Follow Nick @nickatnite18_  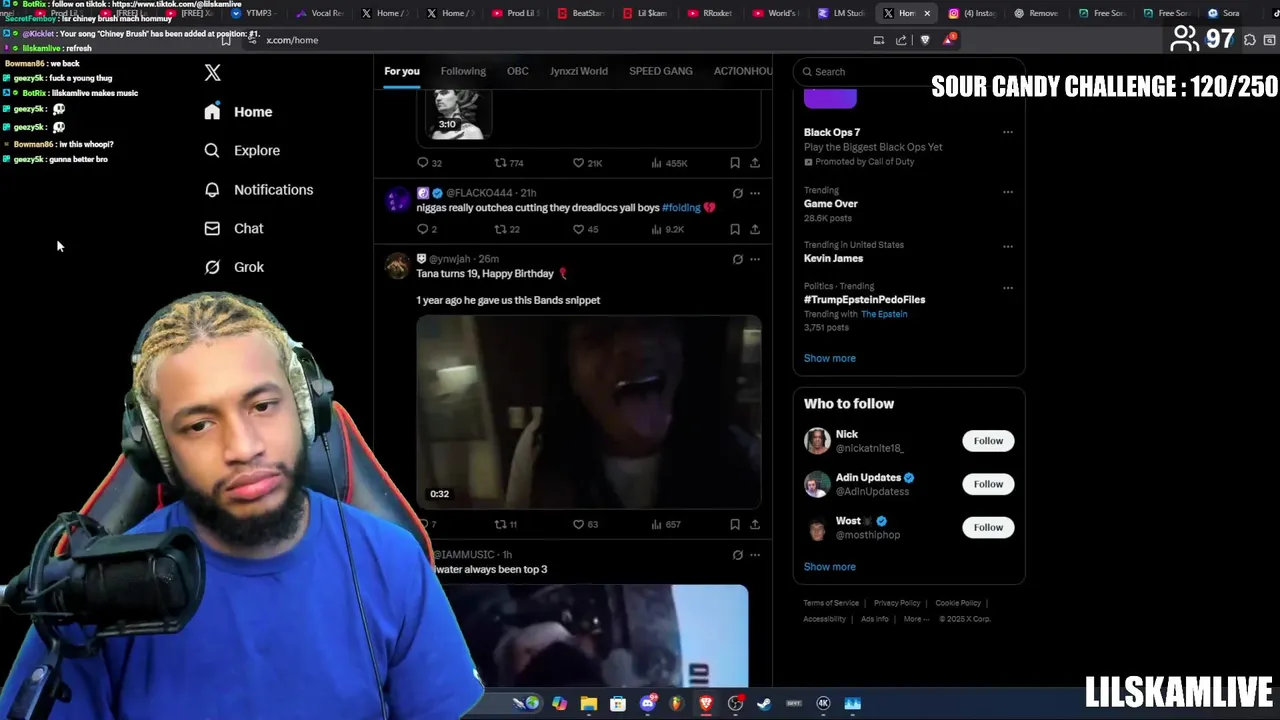[988, 441]
